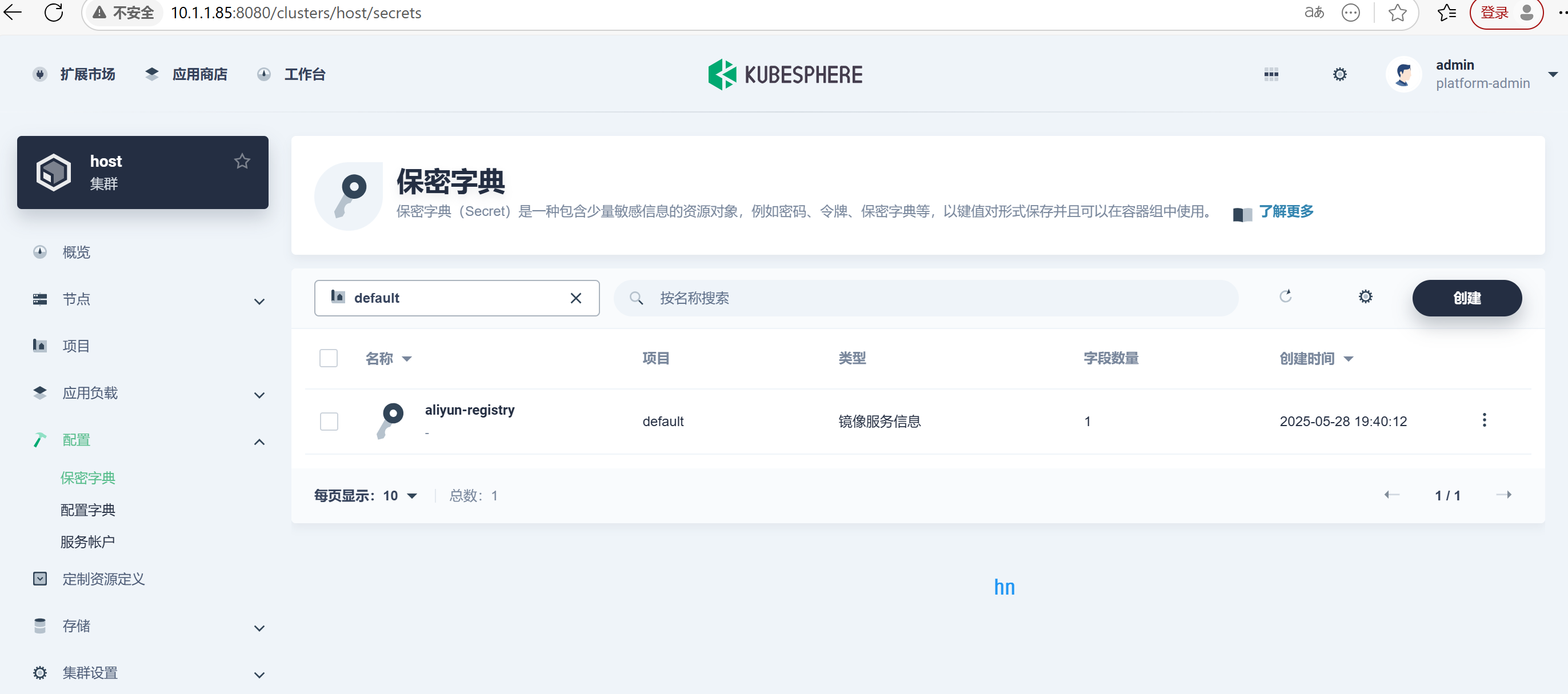Open the apps grid icon in header

pos(1271,75)
